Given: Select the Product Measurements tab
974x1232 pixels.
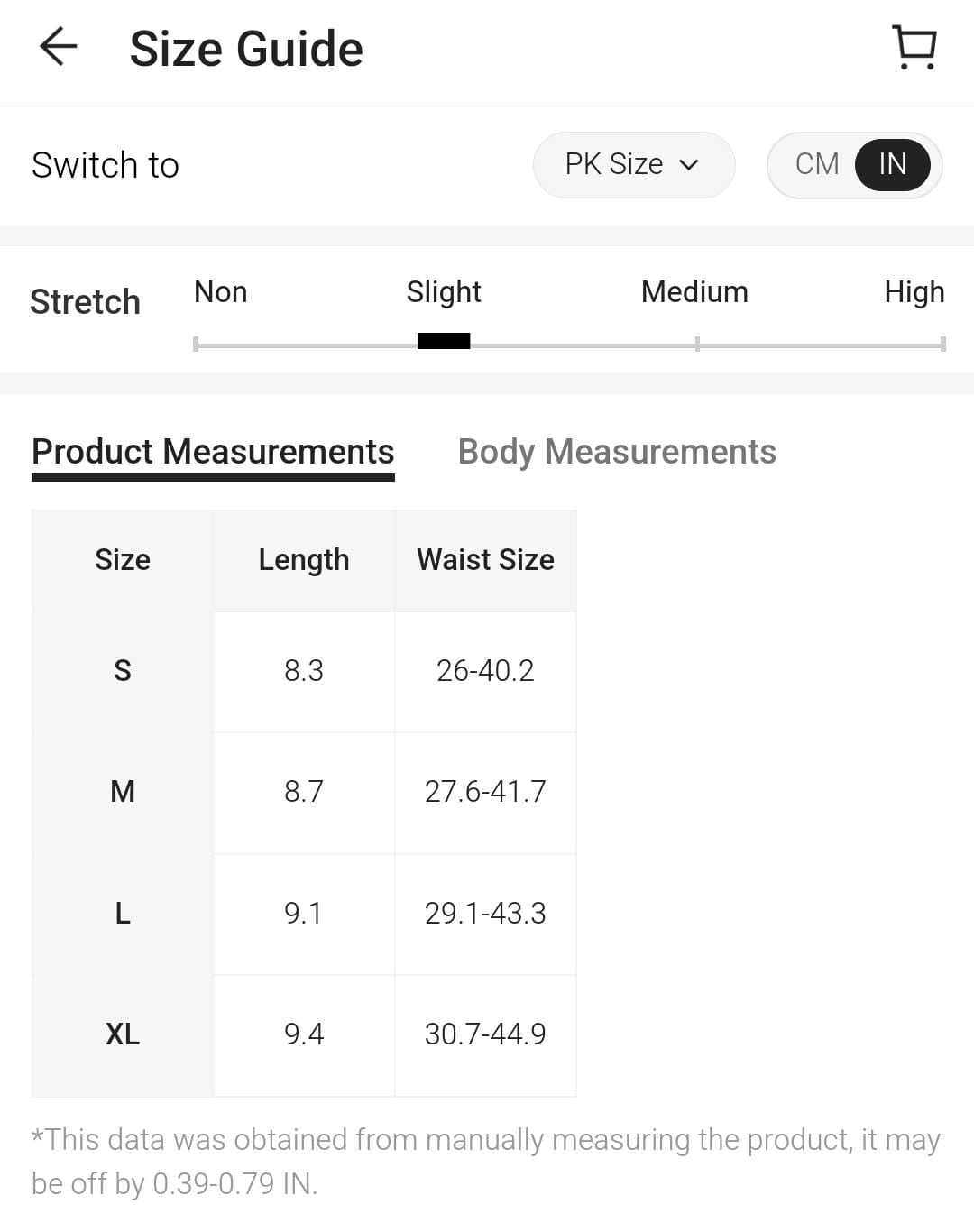Looking at the screenshot, I should tap(213, 452).
